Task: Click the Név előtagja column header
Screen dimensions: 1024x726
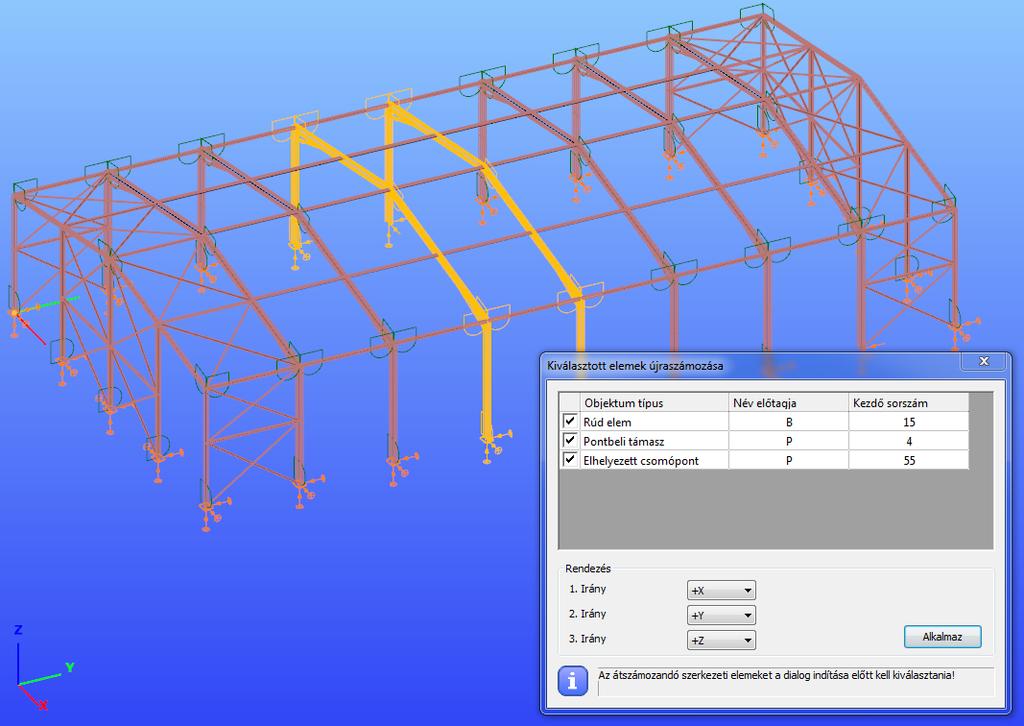Action: click(x=788, y=402)
